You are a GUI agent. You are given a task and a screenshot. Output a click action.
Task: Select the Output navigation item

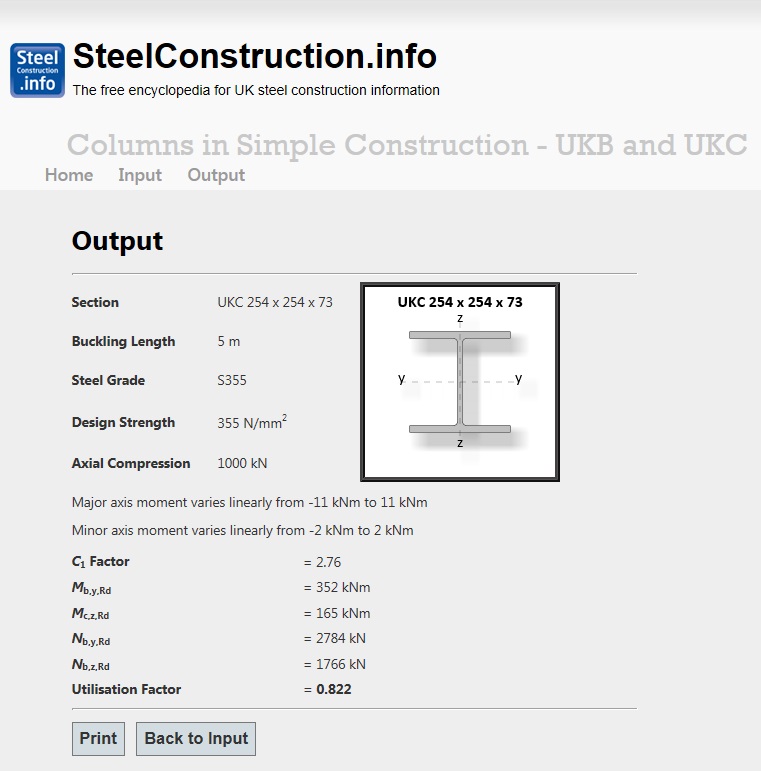216,175
